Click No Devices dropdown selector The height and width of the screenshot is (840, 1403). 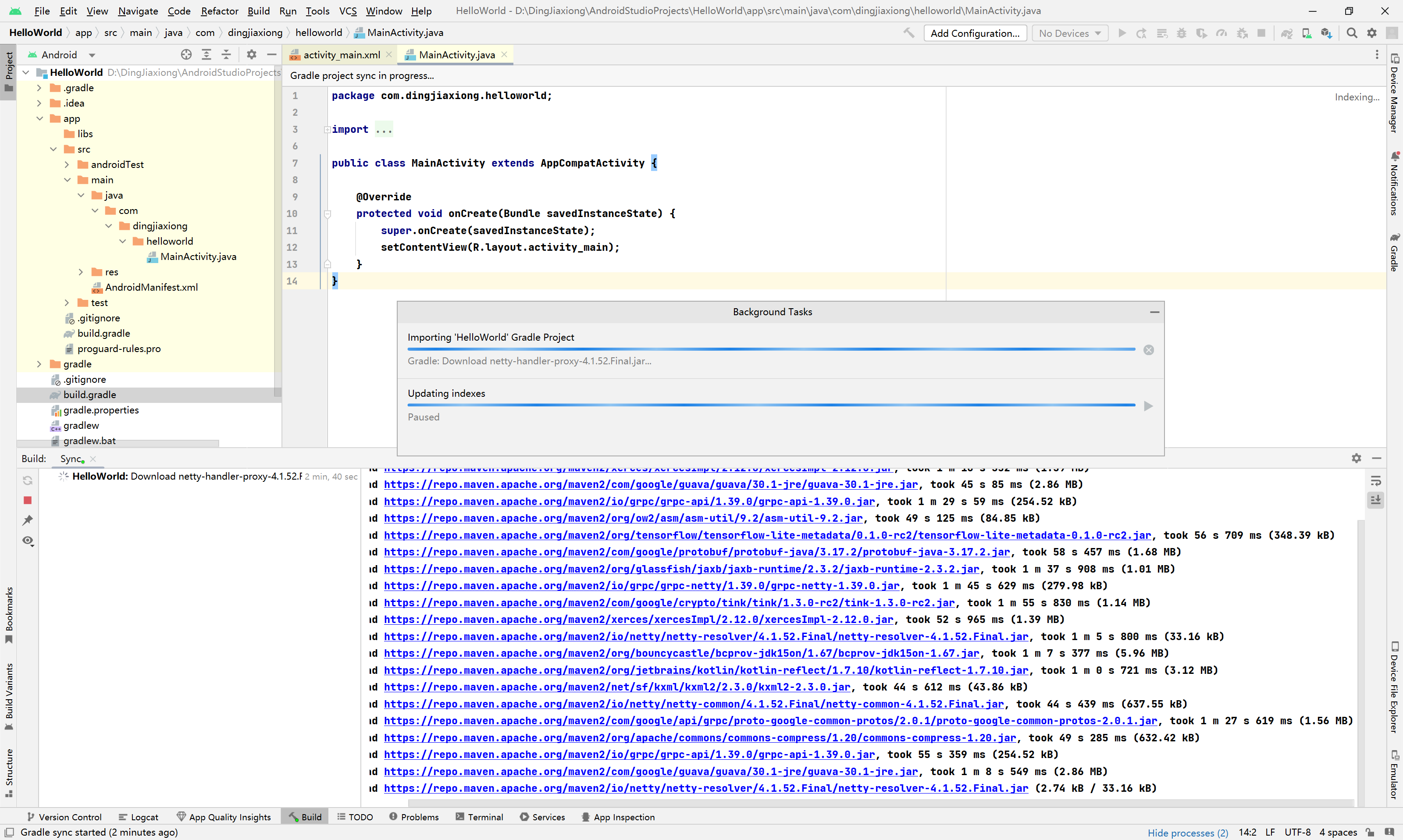(1069, 33)
